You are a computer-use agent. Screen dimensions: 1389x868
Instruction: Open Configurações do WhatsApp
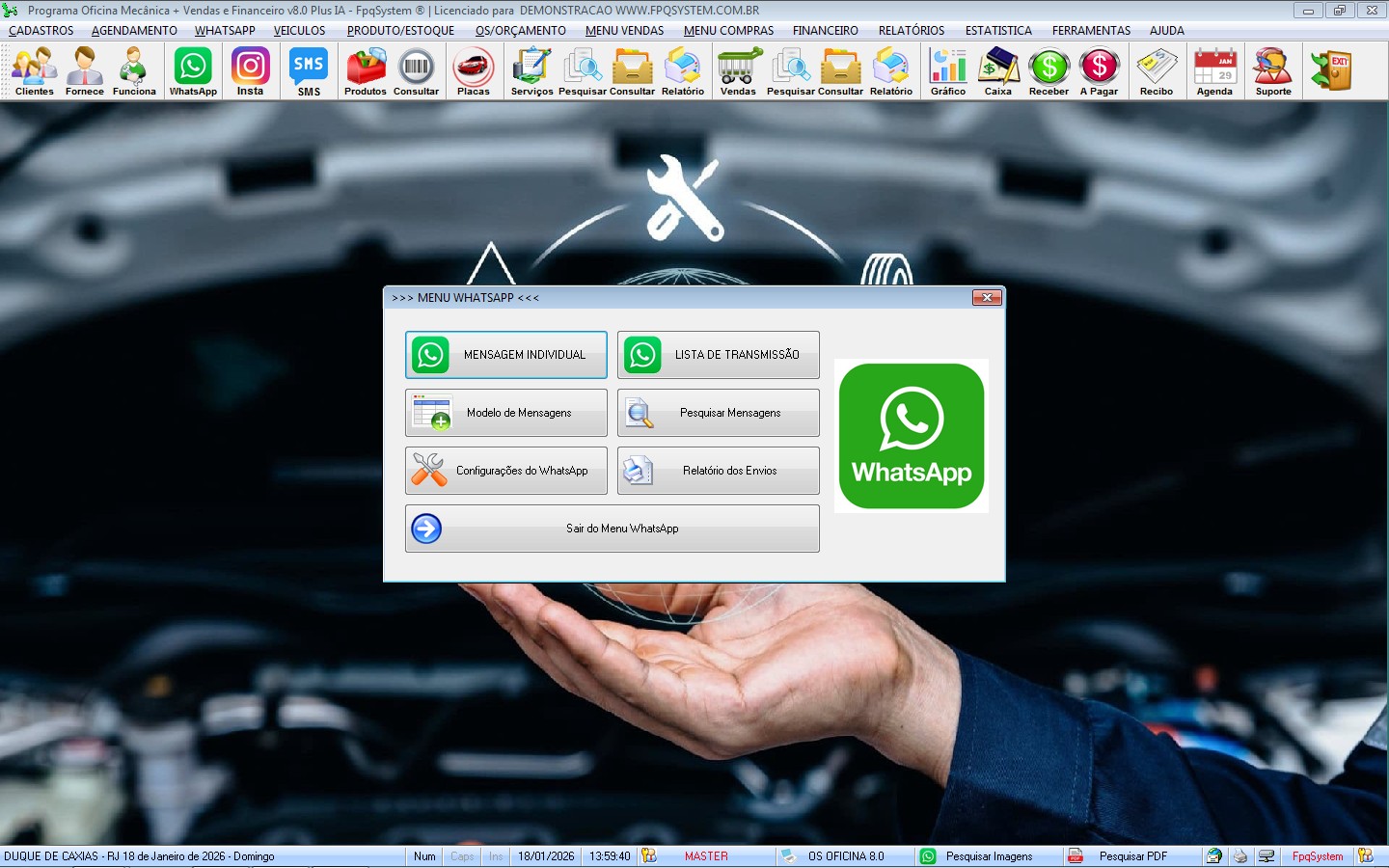[x=505, y=471]
